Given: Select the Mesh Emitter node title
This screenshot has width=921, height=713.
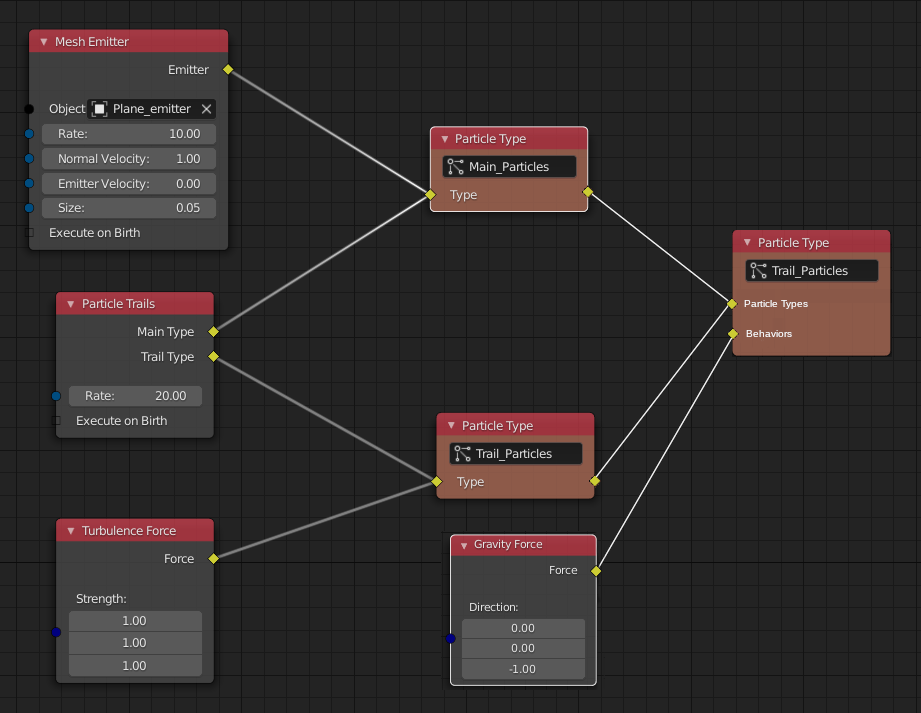Looking at the screenshot, I should pyautogui.click(x=92, y=42).
